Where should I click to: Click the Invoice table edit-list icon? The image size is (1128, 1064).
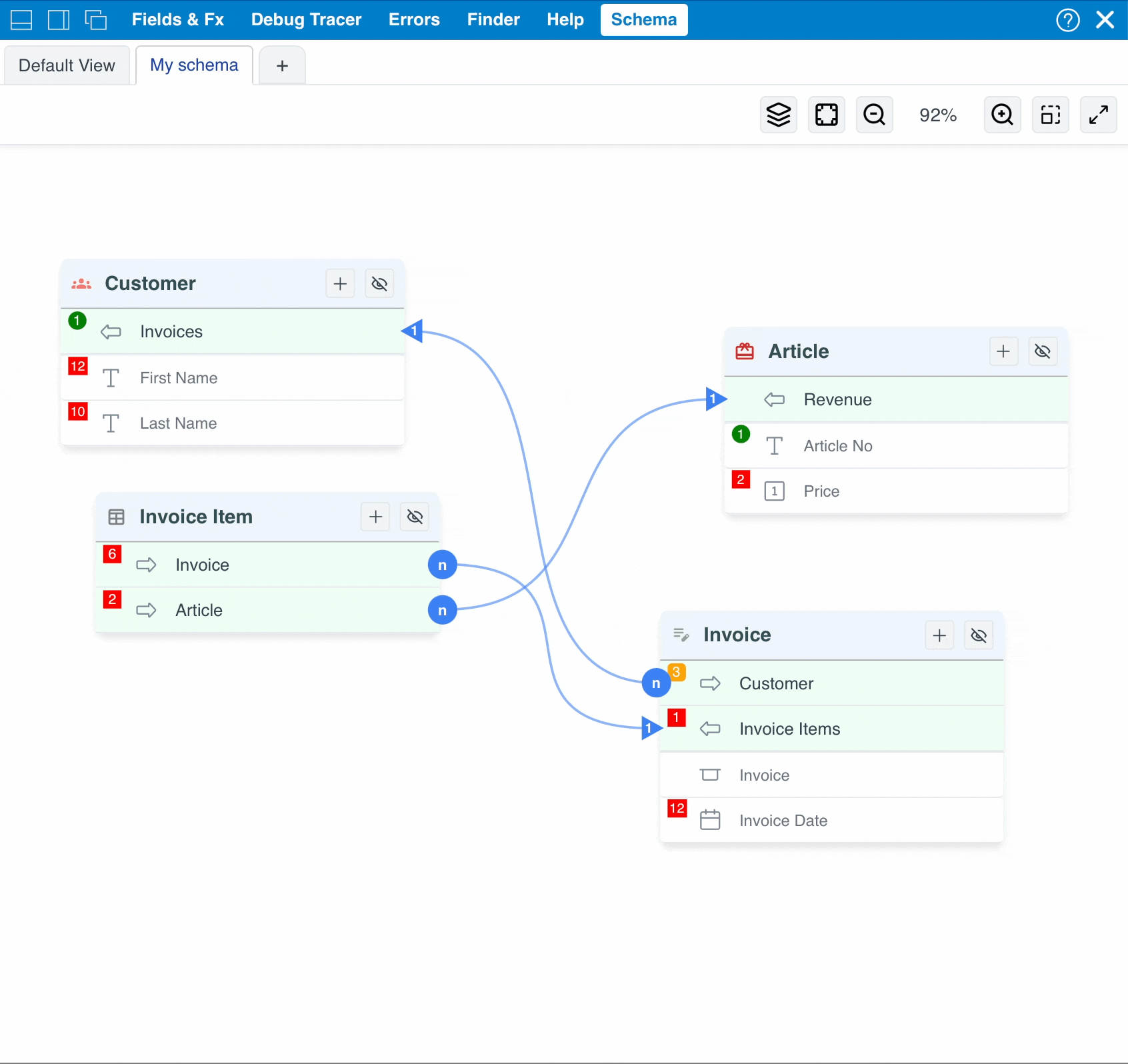[x=681, y=635]
